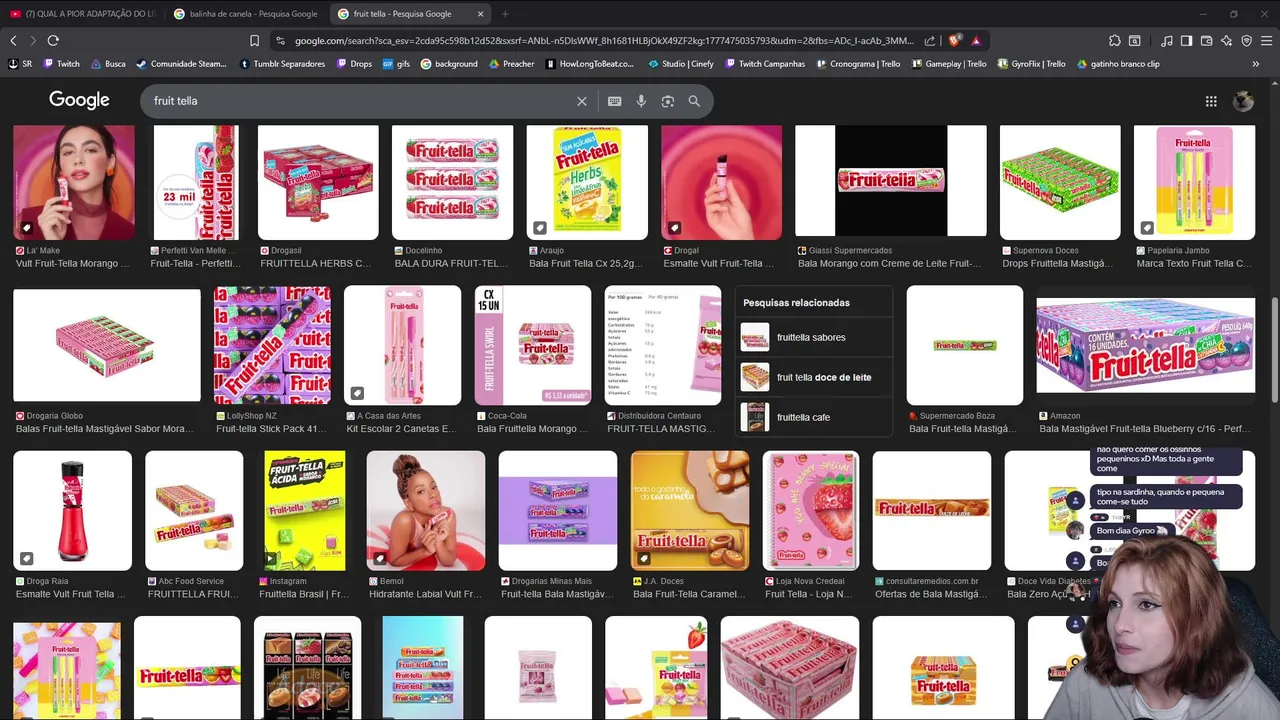Open the Drops bookmark
Image resolution: width=1280 pixels, height=720 pixels.
(x=354, y=64)
